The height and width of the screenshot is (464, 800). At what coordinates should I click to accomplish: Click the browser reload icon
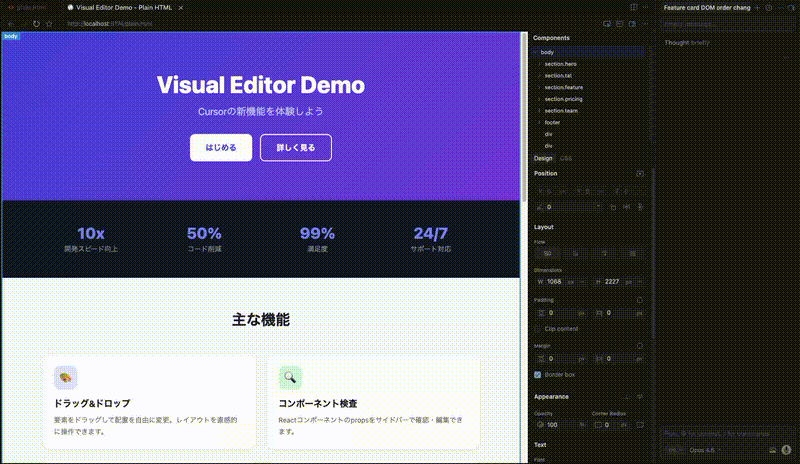[x=36, y=23]
